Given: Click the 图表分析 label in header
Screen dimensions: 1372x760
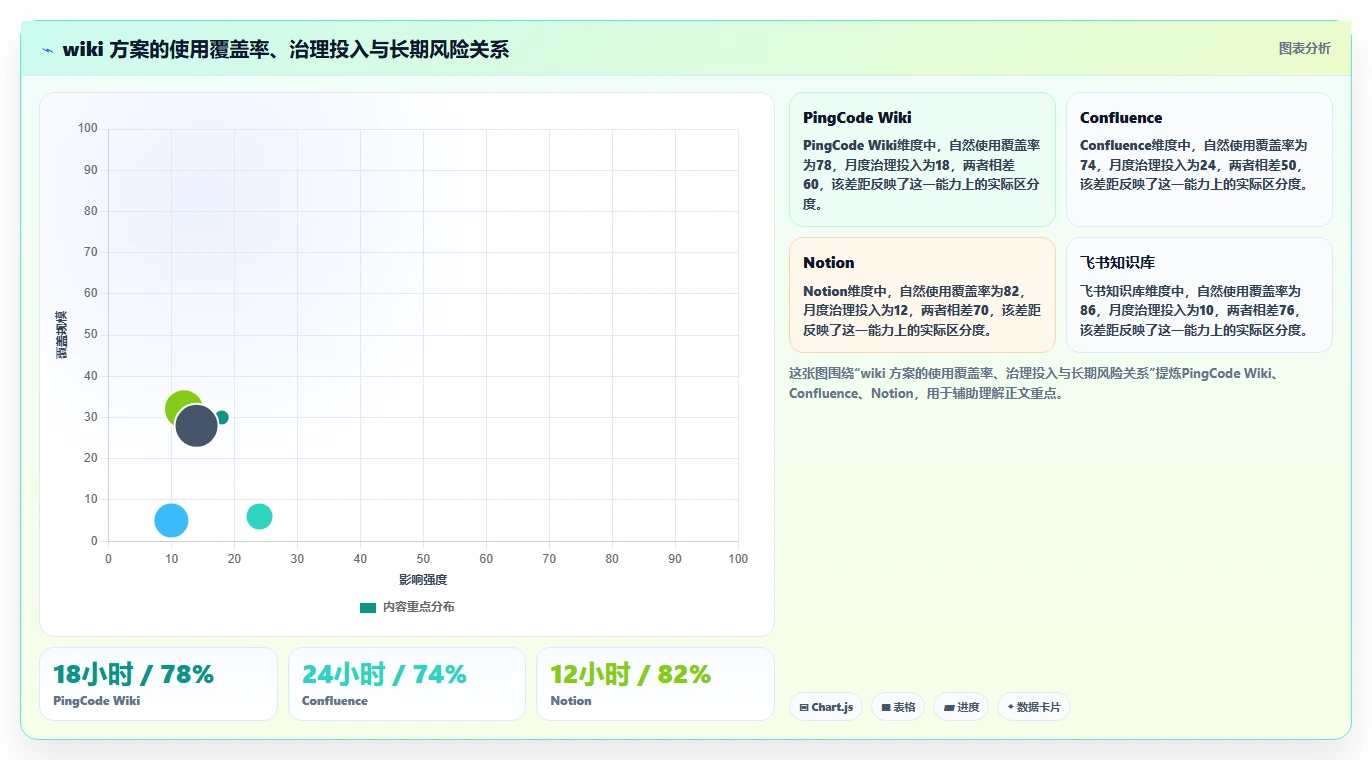Looking at the screenshot, I should click(1305, 48).
